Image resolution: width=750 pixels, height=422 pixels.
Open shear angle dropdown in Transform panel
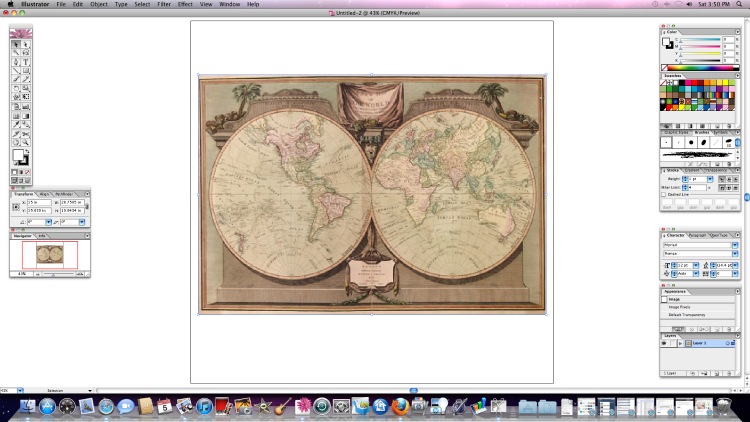82,222
